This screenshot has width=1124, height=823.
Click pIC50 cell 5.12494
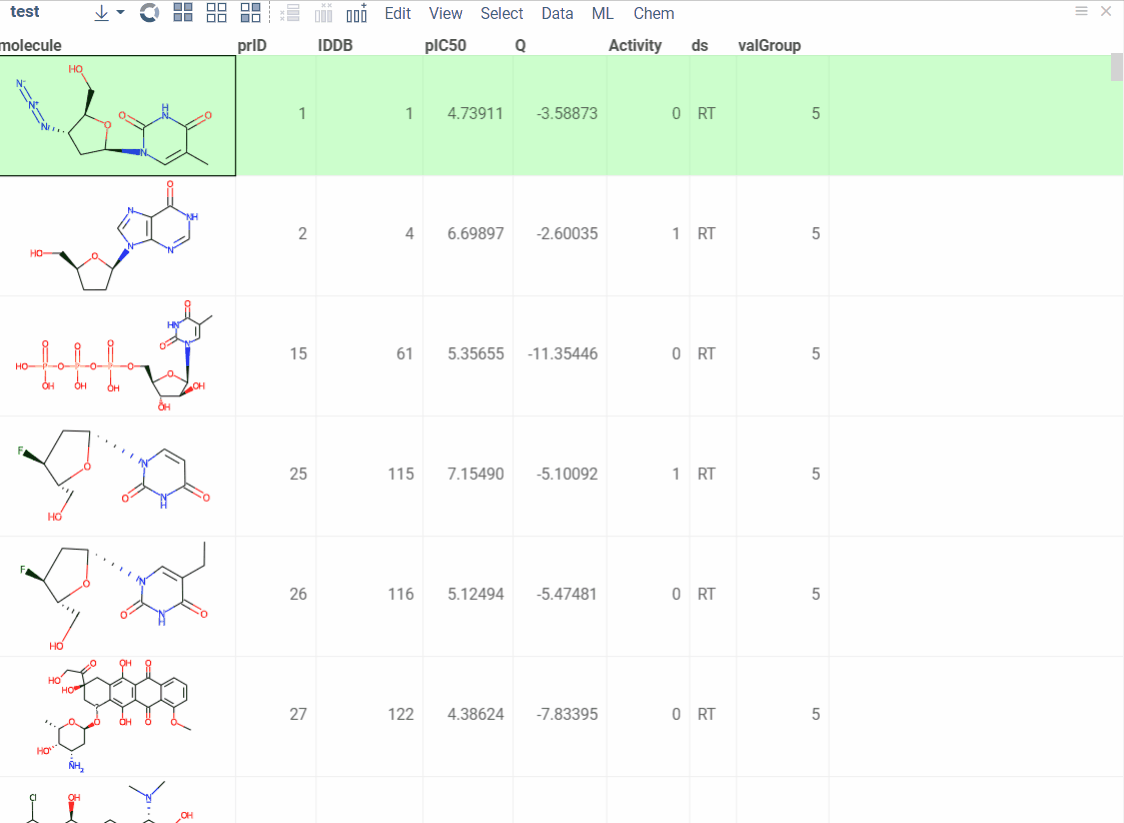click(475, 594)
